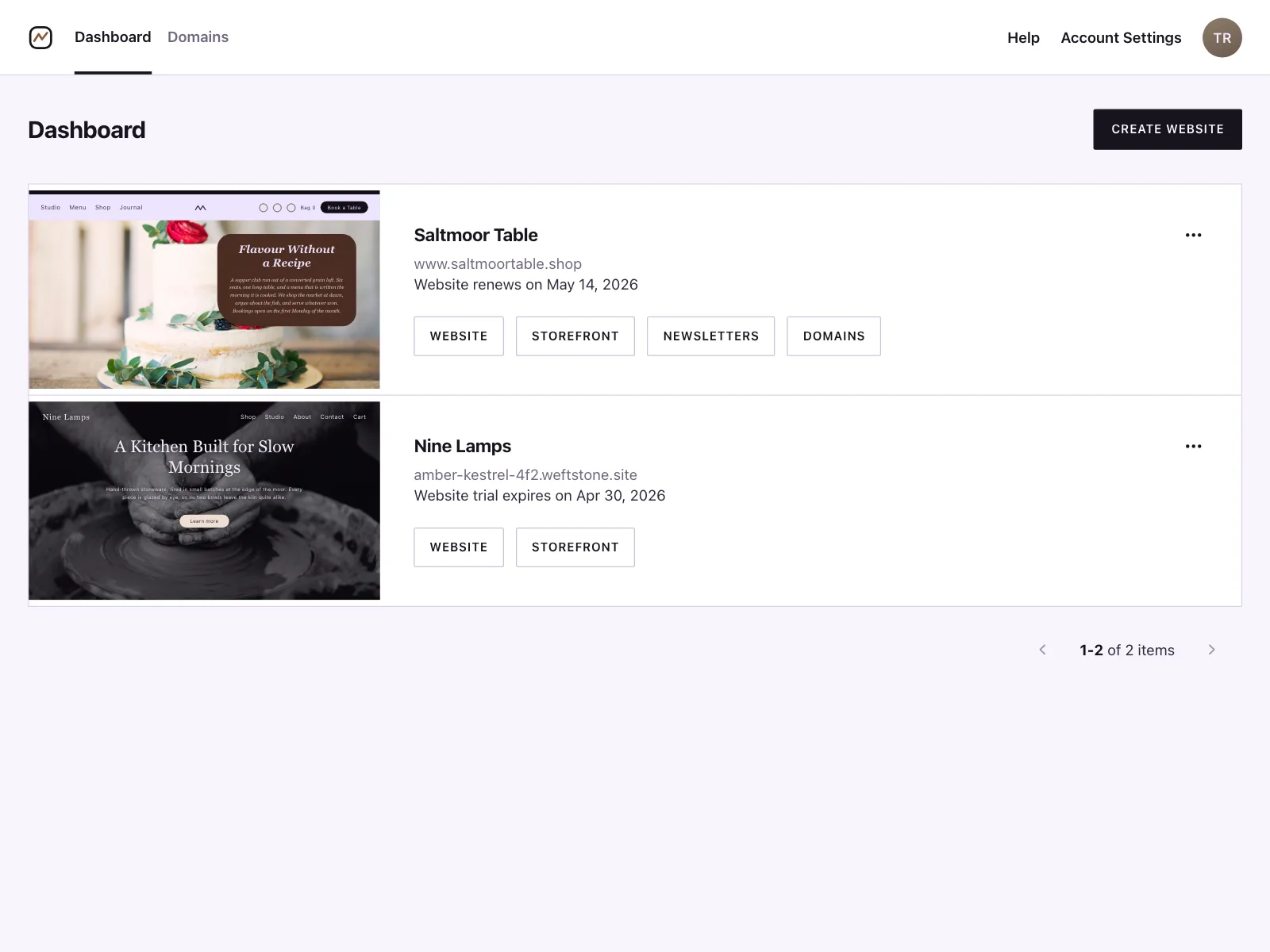Open Storefront for Nine Lamps

(575, 547)
